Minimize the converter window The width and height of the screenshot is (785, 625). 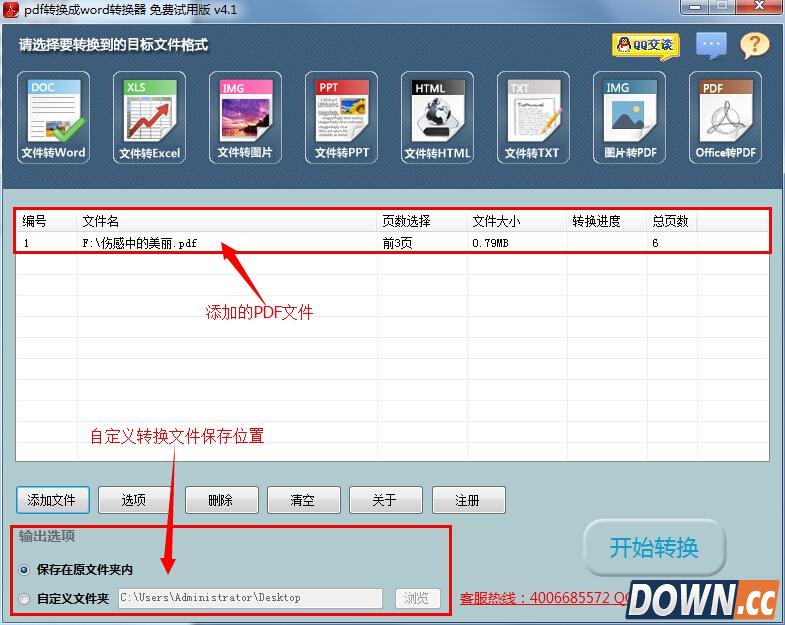695,7
